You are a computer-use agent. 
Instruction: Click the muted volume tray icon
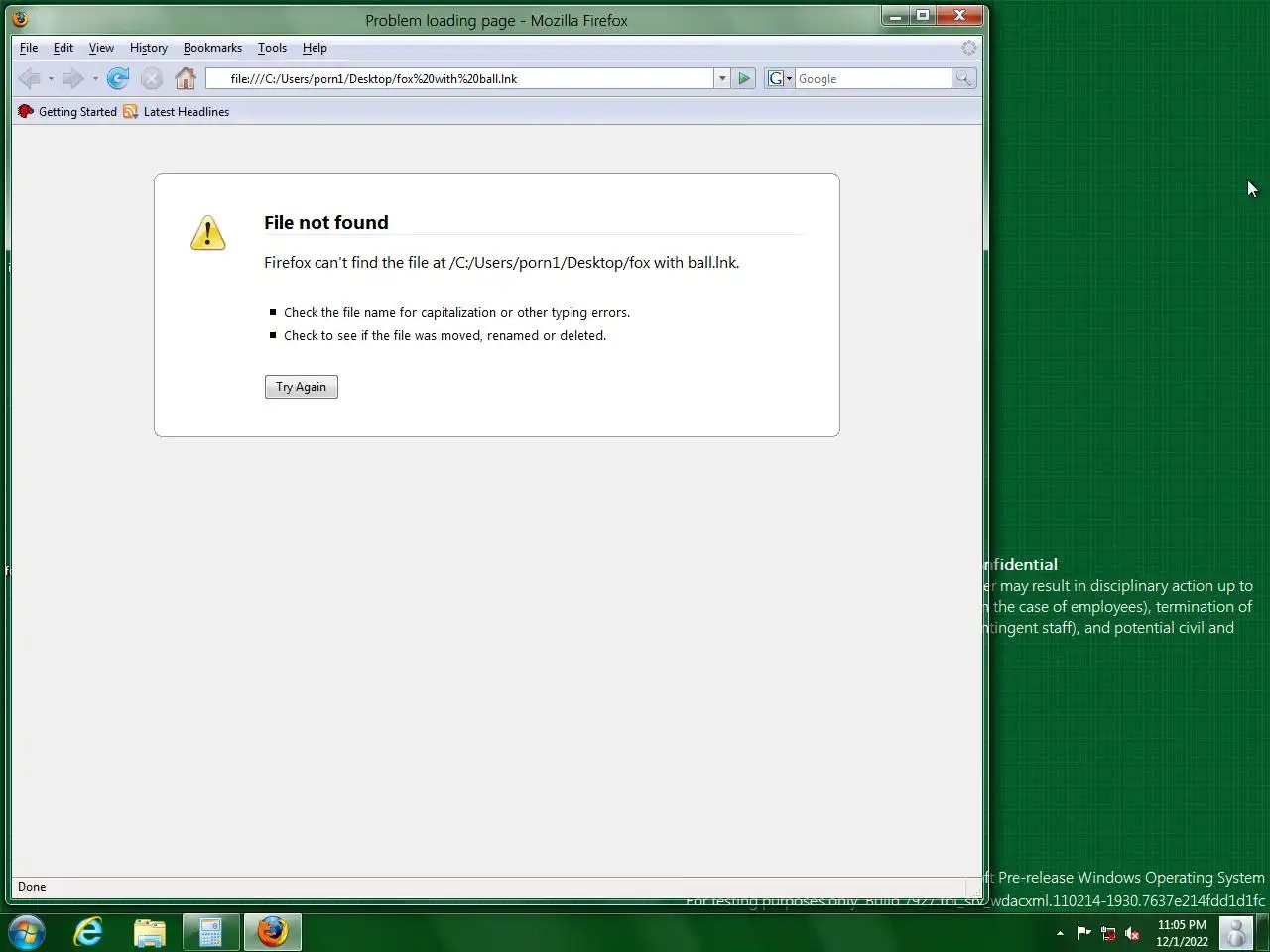point(1132,933)
